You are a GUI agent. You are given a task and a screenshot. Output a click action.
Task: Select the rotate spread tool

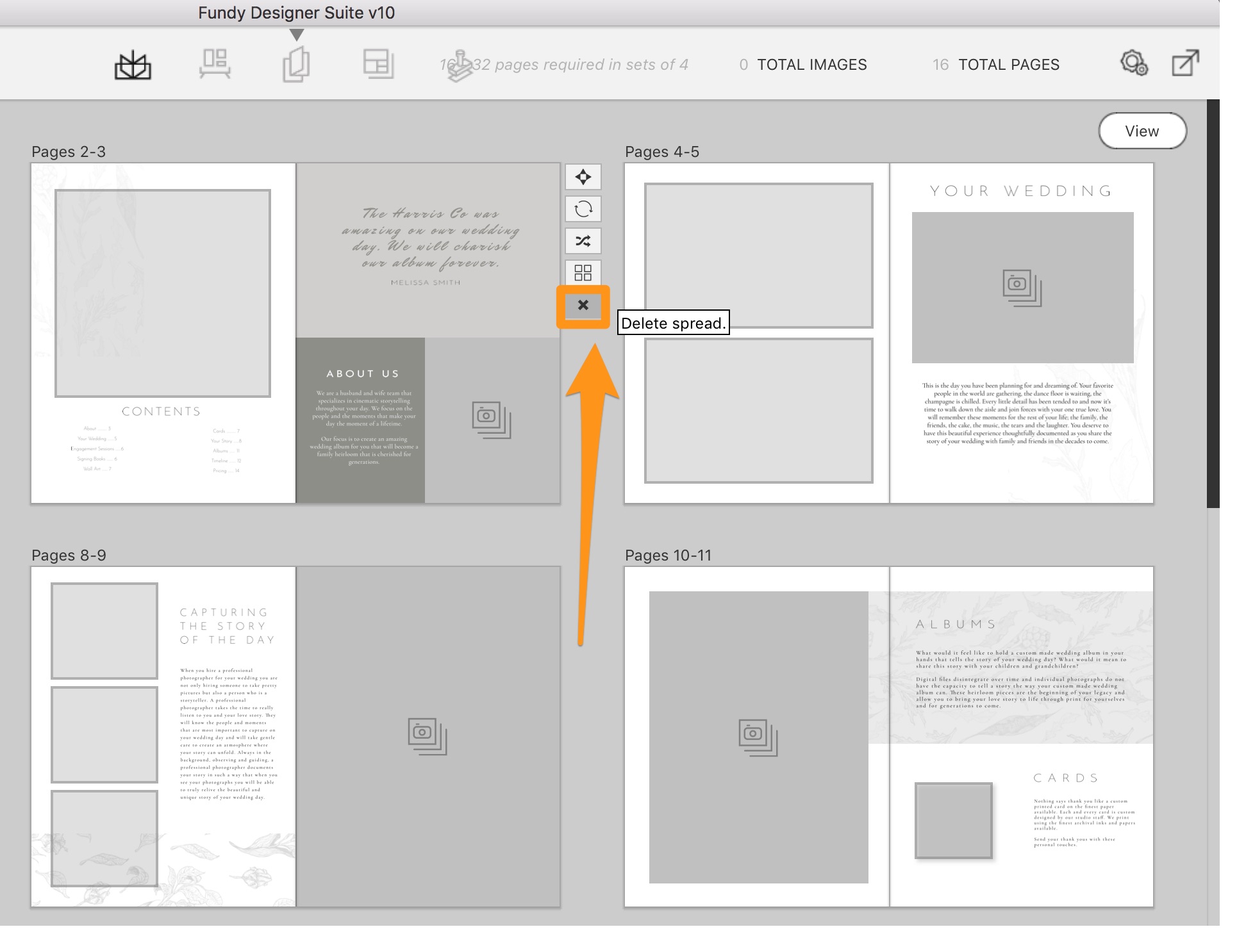coord(583,208)
